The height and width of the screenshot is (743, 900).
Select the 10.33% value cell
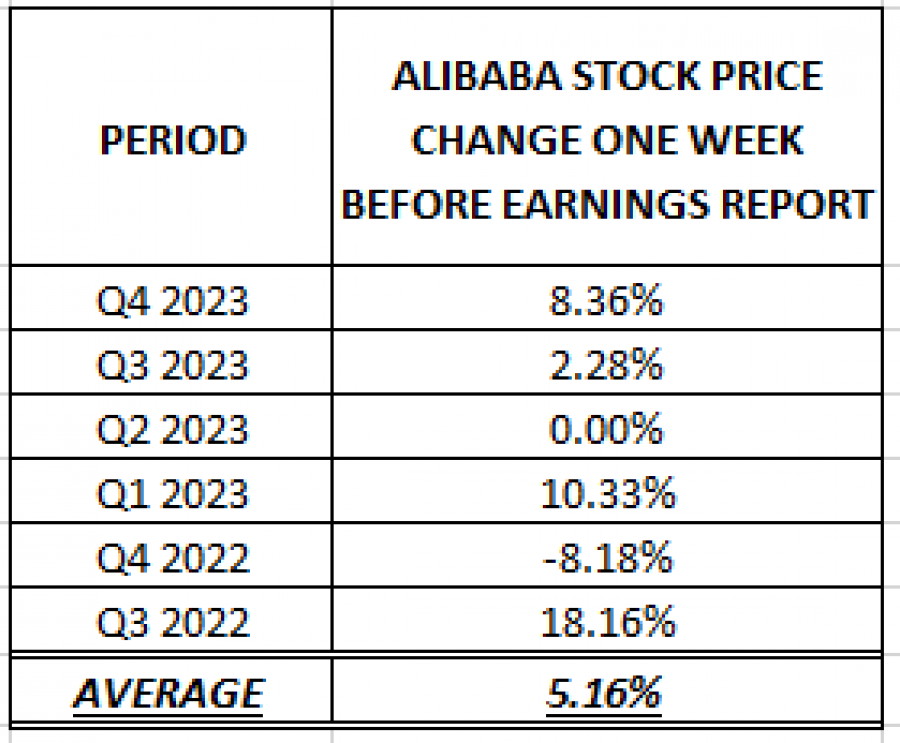pos(607,490)
